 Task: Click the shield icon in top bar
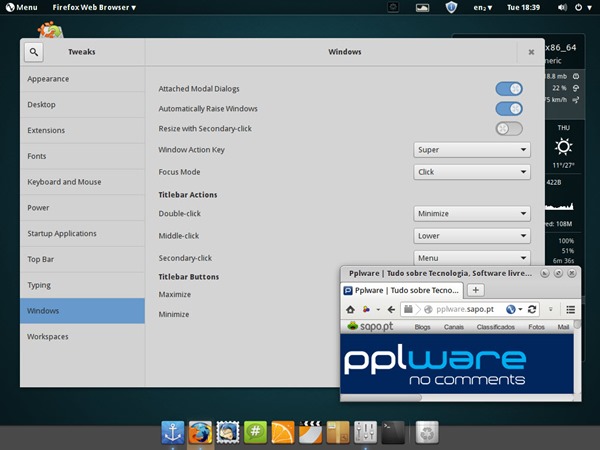tap(452, 7)
